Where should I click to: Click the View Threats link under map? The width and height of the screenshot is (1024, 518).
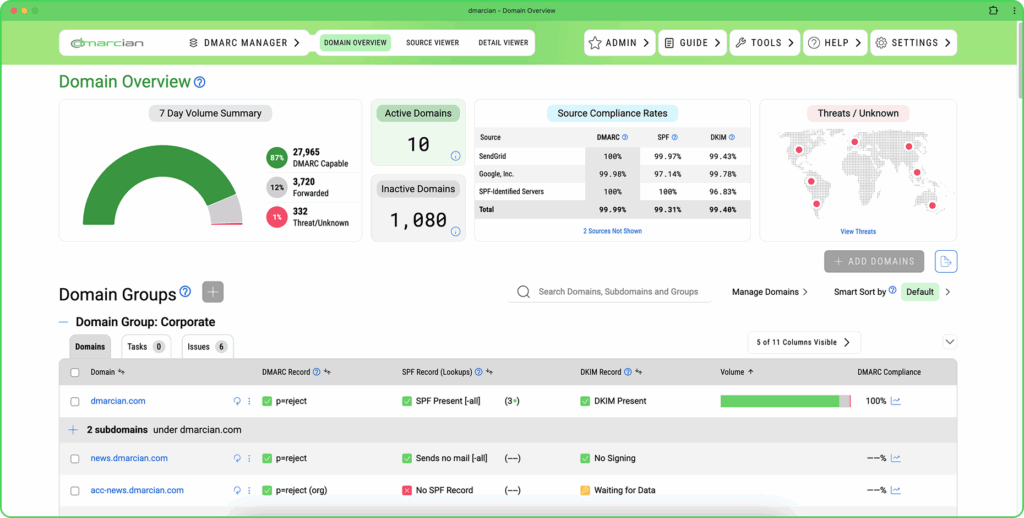(x=858, y=231)
